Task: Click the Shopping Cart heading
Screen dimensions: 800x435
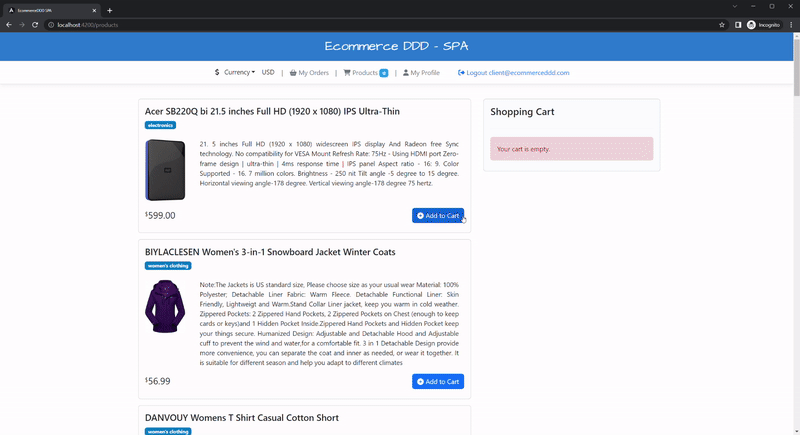Action: click(522, 112)
